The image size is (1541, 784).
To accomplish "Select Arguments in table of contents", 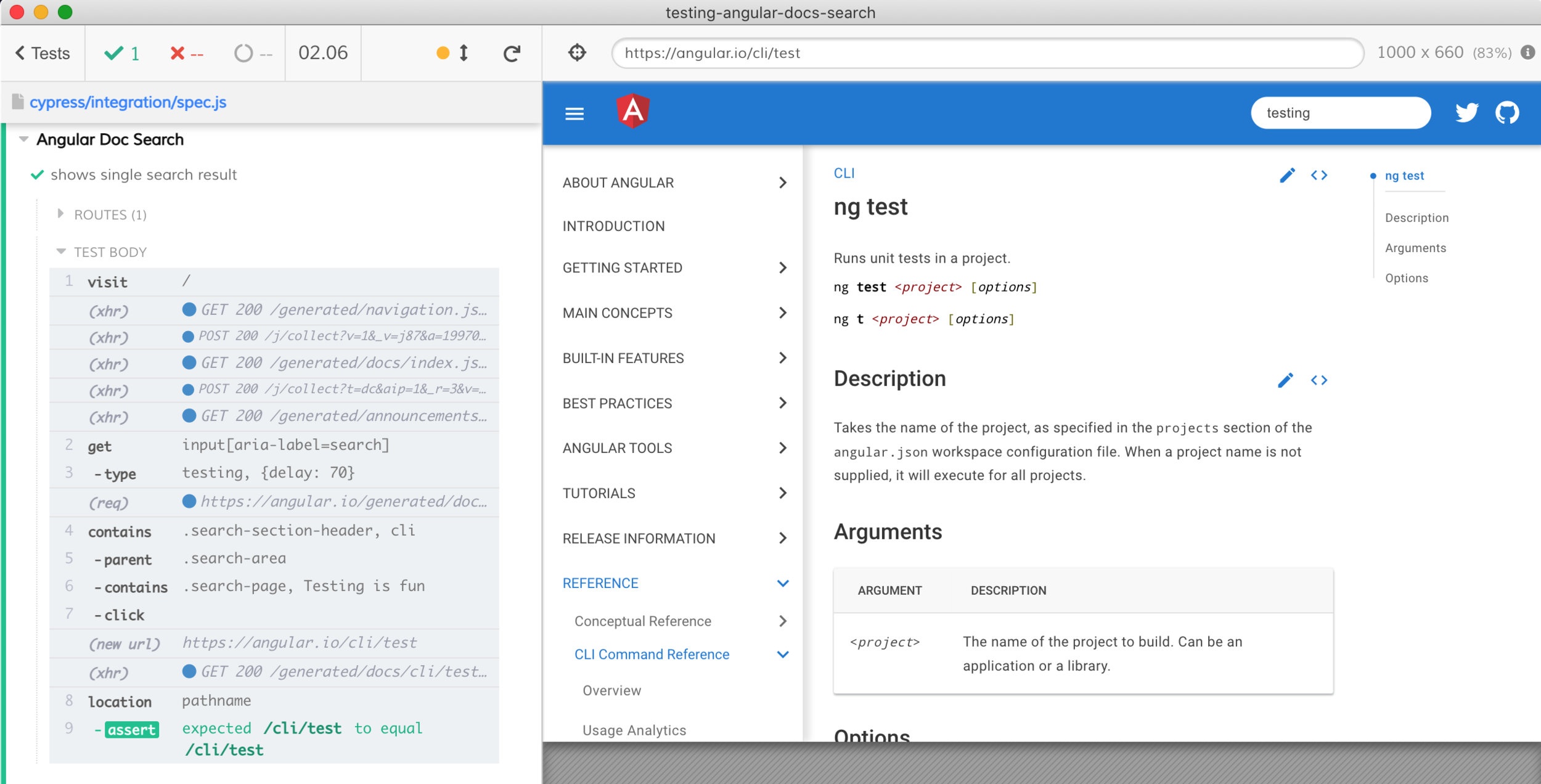I will [1415, 248].
